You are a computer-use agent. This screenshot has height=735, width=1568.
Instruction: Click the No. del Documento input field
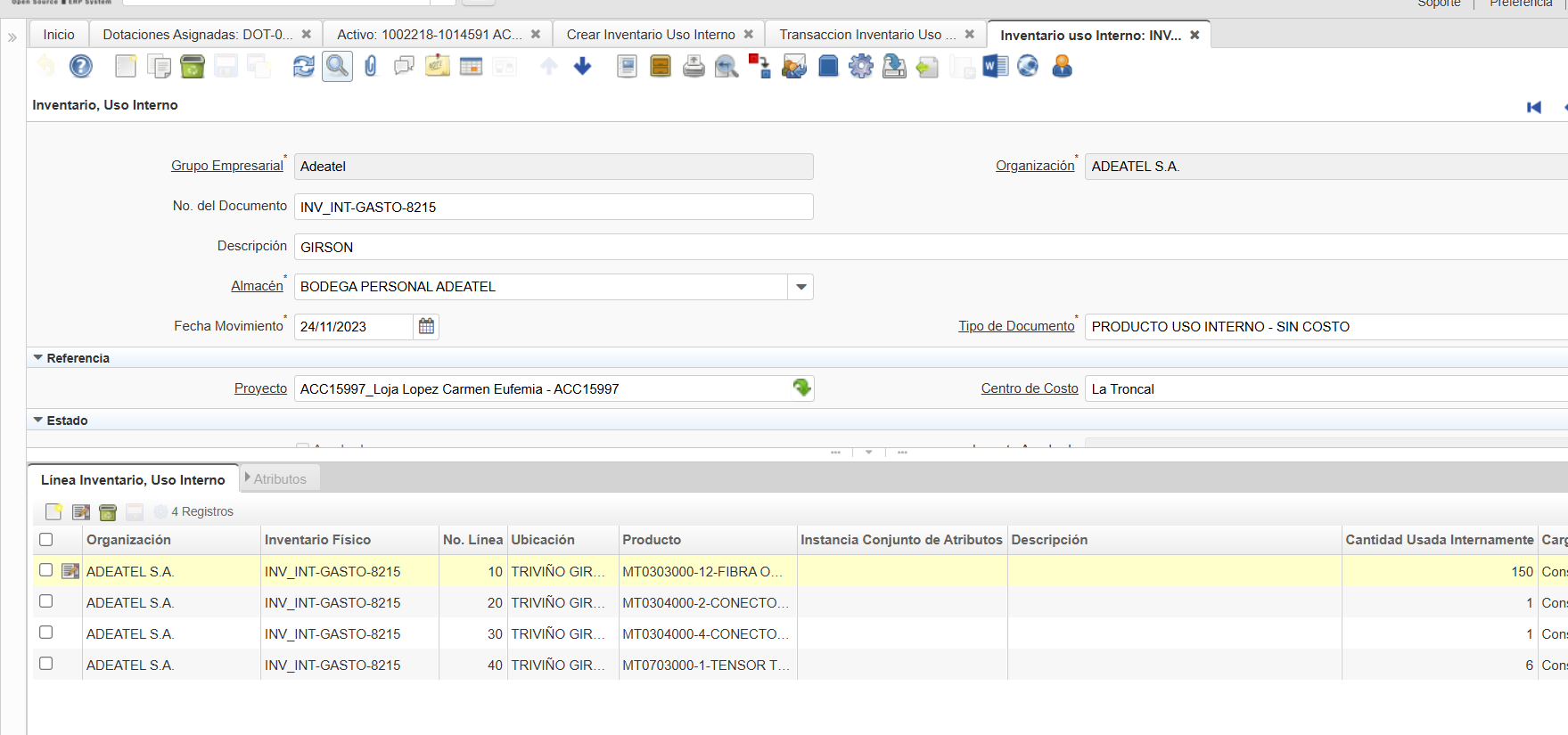[x=553, y=207]
